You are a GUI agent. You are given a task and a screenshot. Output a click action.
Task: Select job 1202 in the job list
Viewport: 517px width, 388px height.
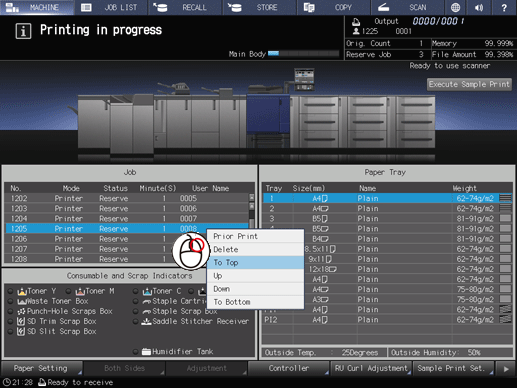coord(127,198)
